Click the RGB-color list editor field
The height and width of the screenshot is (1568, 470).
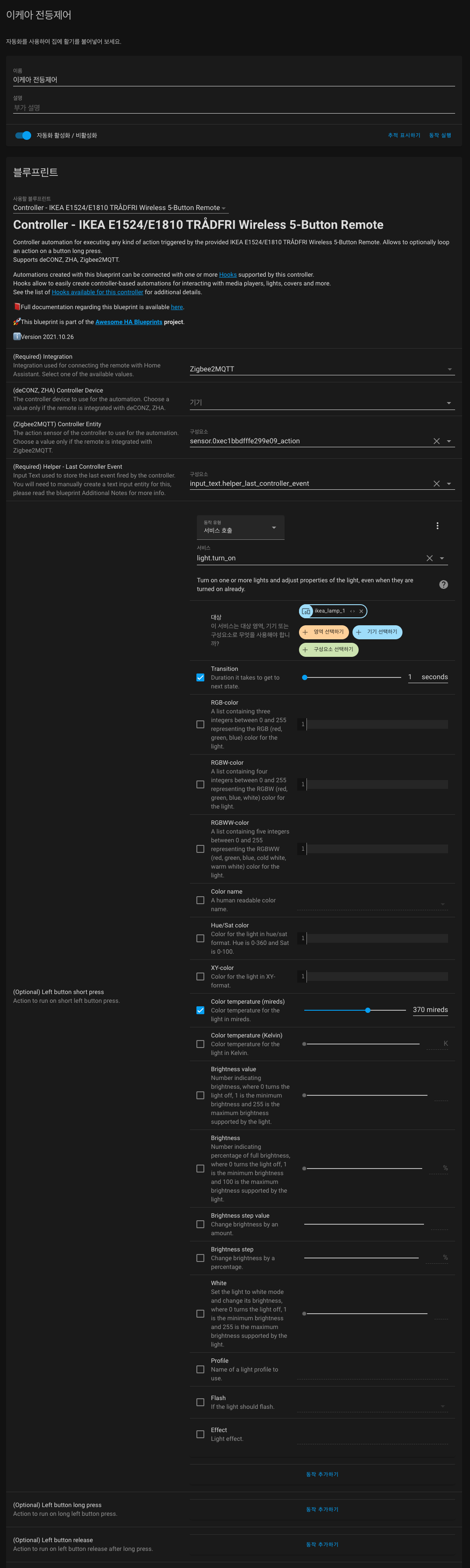click(x=373, y=724)
